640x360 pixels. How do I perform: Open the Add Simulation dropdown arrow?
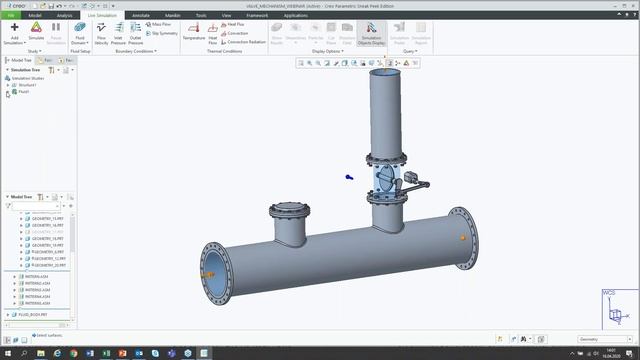click(25, 43)
